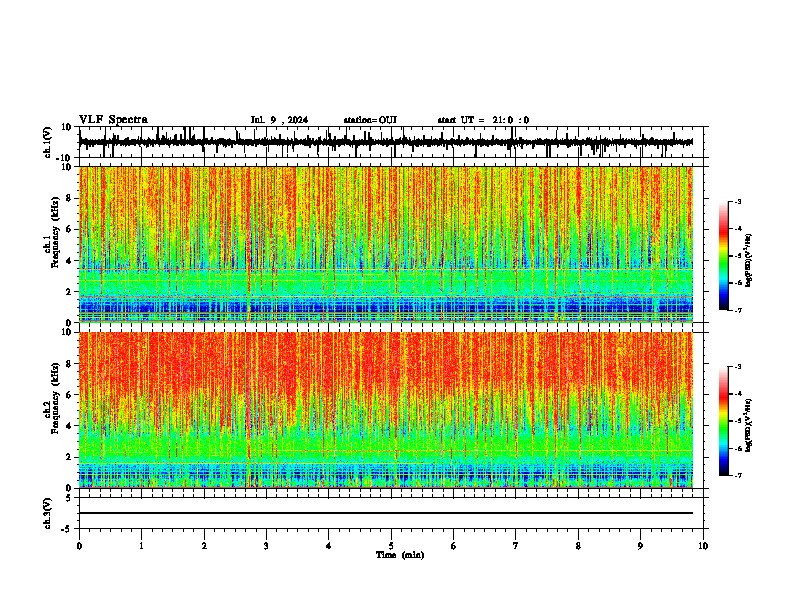792x612 pixels.
Task: Click inside the ch.2 spectrogram panel
Action: pos(386,410)
